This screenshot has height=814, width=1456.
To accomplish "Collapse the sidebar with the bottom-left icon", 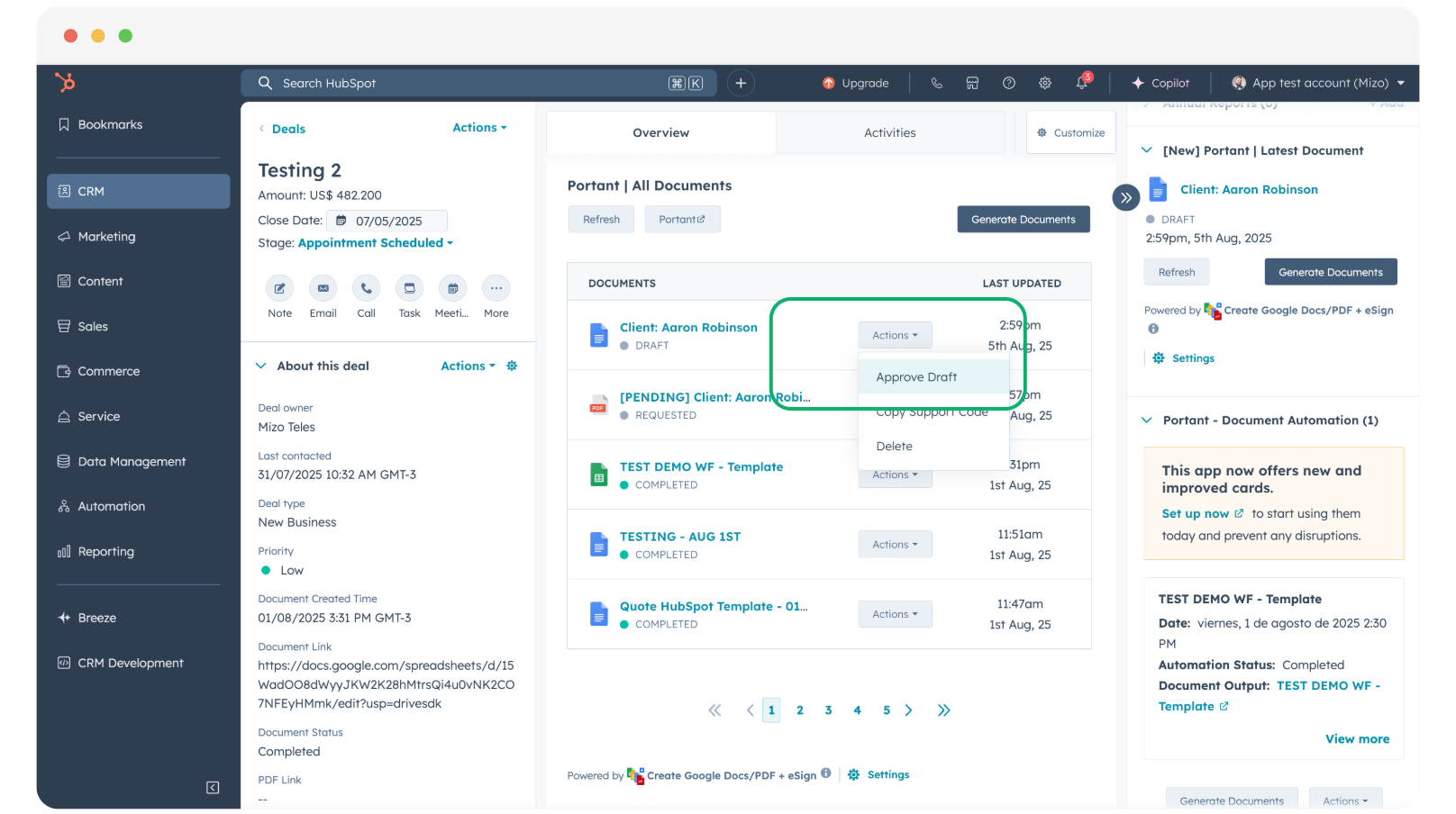I will coord(213,788).
